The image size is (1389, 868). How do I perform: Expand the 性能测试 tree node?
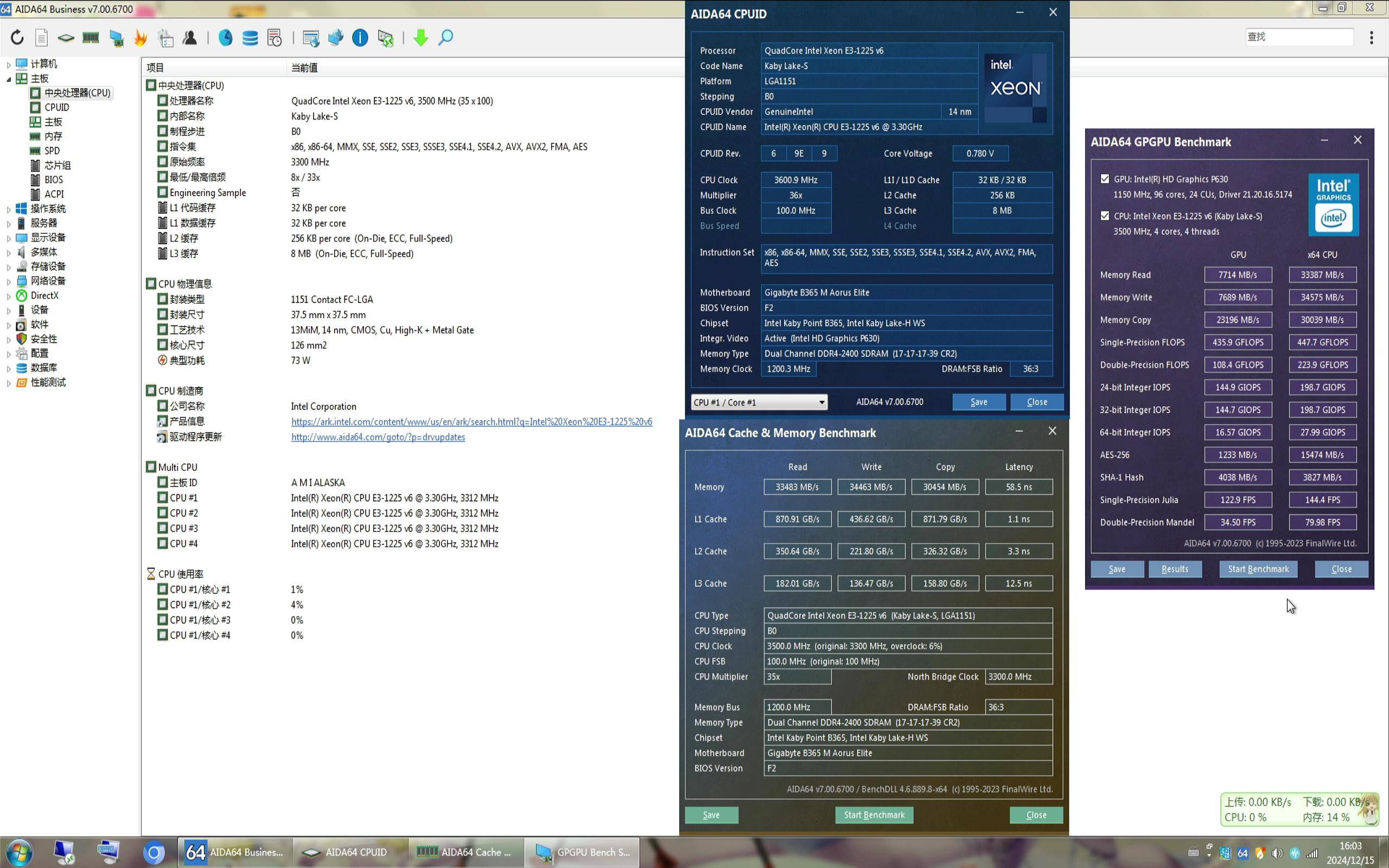pos(9,383)
